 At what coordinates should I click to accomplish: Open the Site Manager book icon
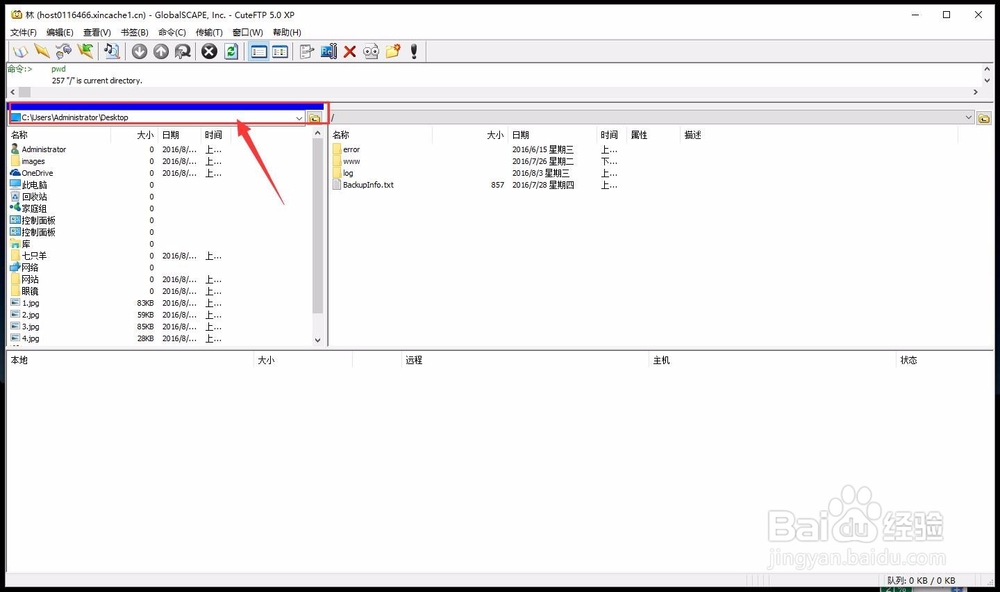pos(20,52)
